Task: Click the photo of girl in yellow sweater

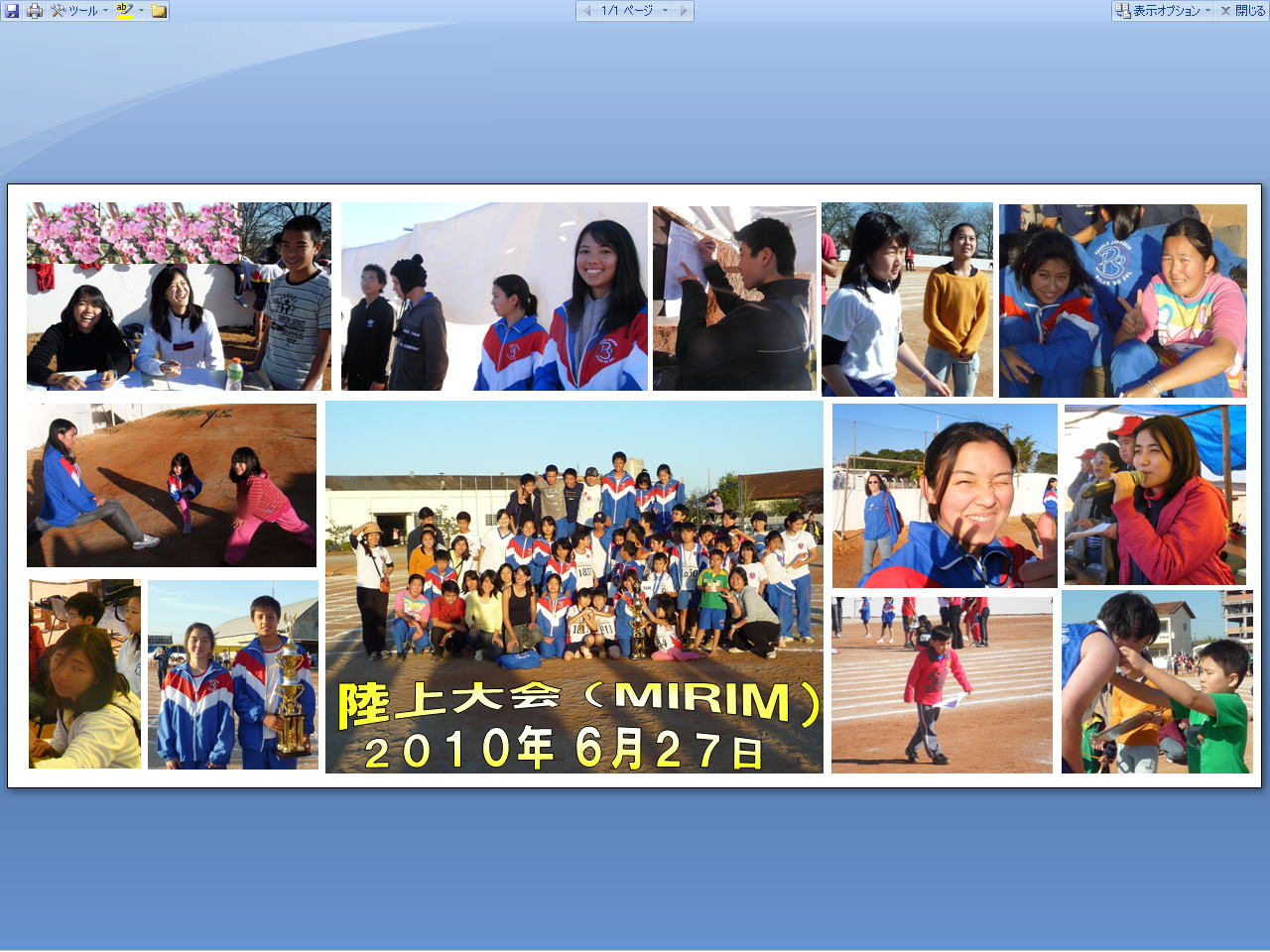Action: tap(907, 299)
